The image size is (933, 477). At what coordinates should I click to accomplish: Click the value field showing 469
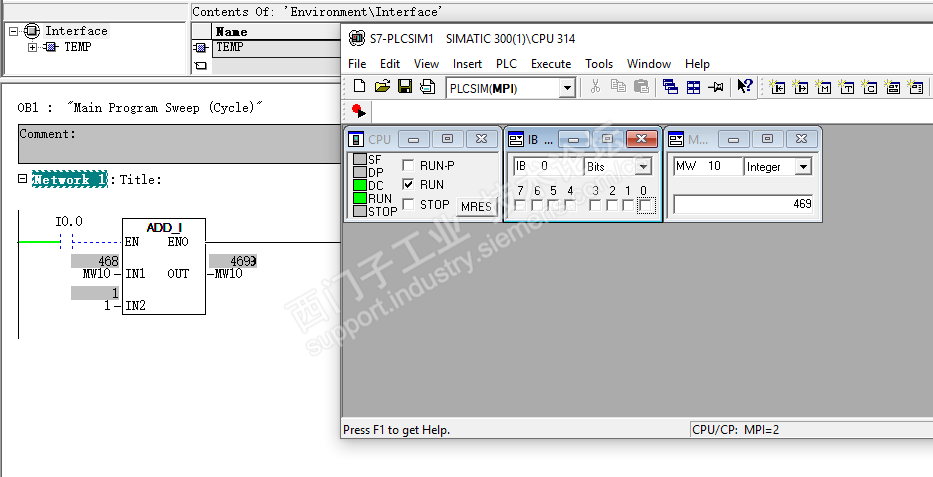(x=743, y=204)
